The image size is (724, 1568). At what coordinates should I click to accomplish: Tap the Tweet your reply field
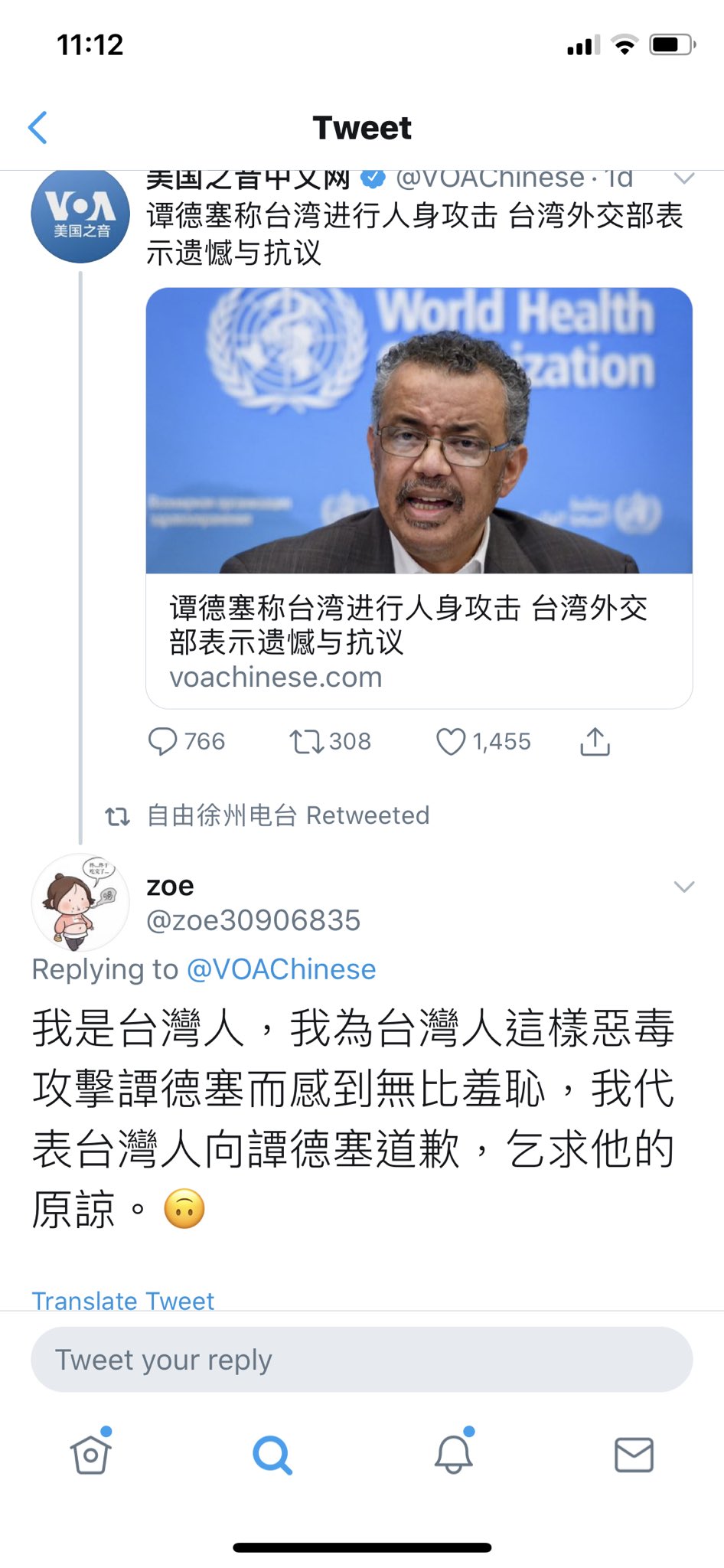point(361,1360)
